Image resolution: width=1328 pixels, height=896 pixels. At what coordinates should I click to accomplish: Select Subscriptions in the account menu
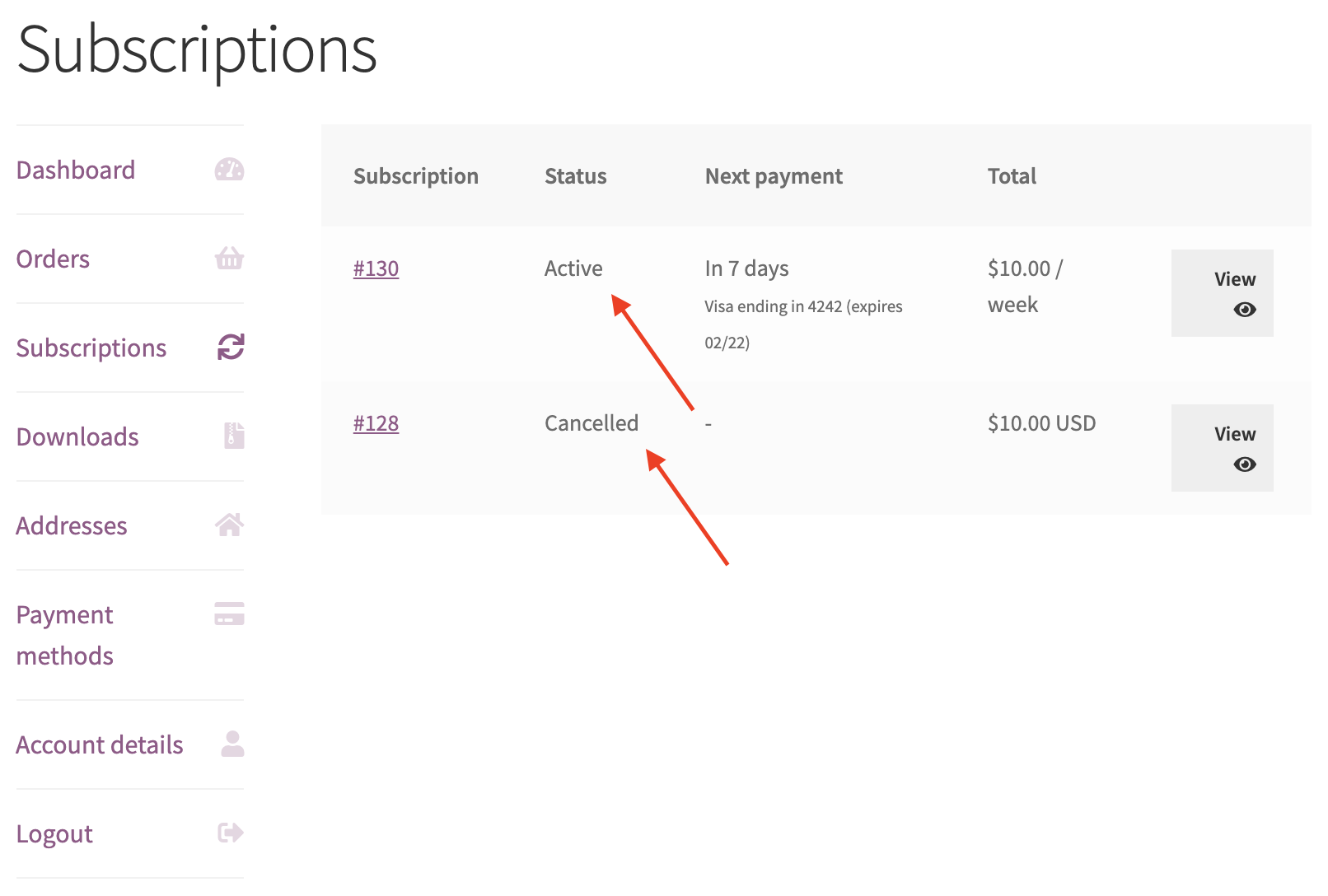91,348
